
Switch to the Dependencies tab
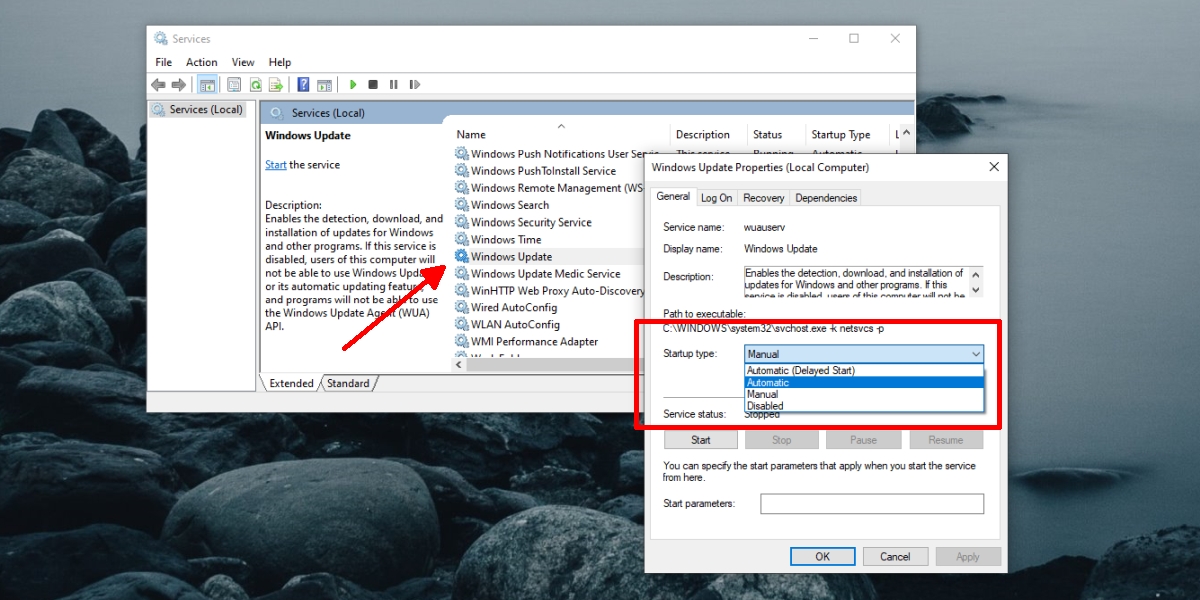[x=826, y=198]
